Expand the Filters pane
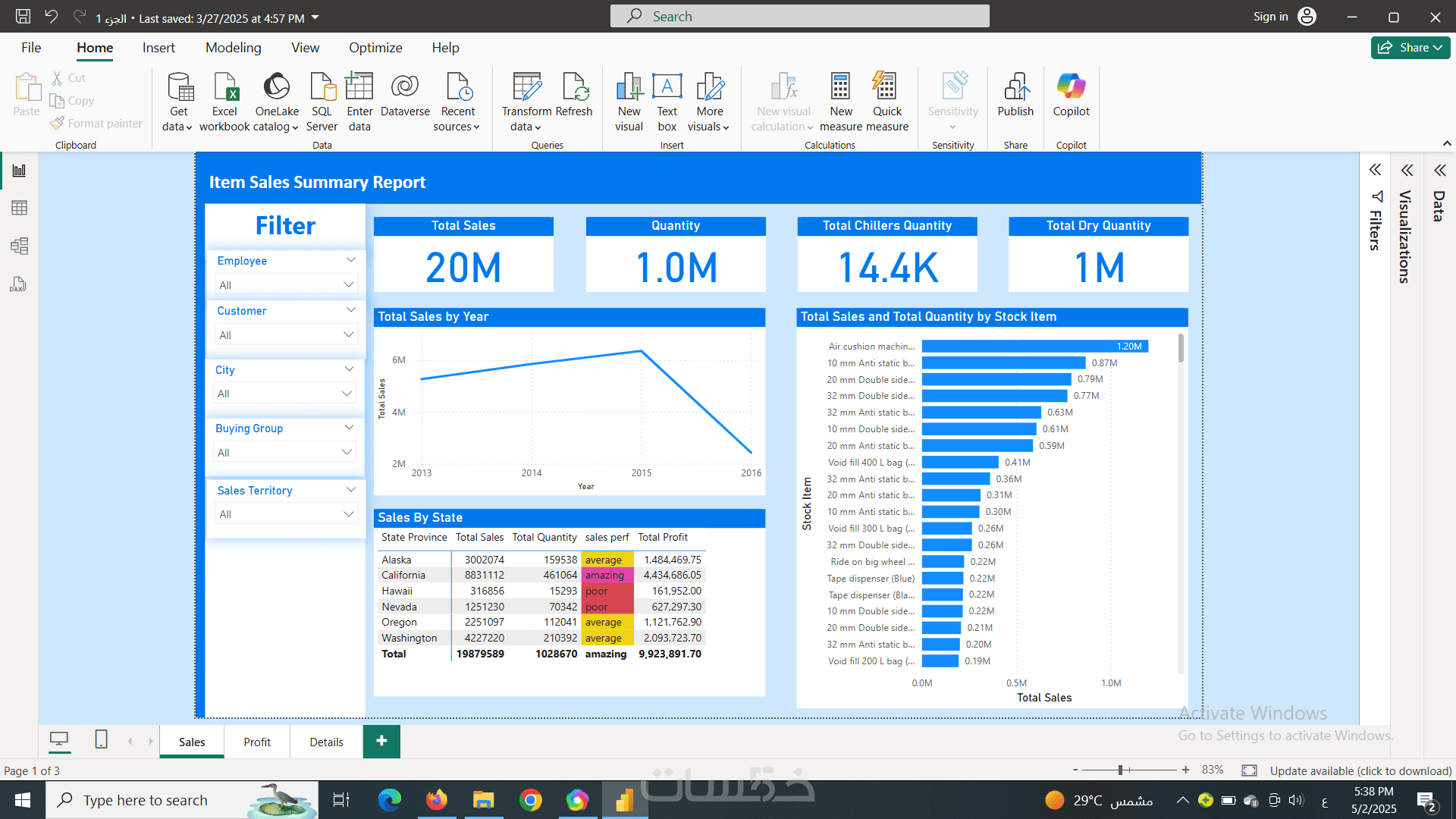The width and height of the screenshot is (1456, 819). coord(1375,170)
